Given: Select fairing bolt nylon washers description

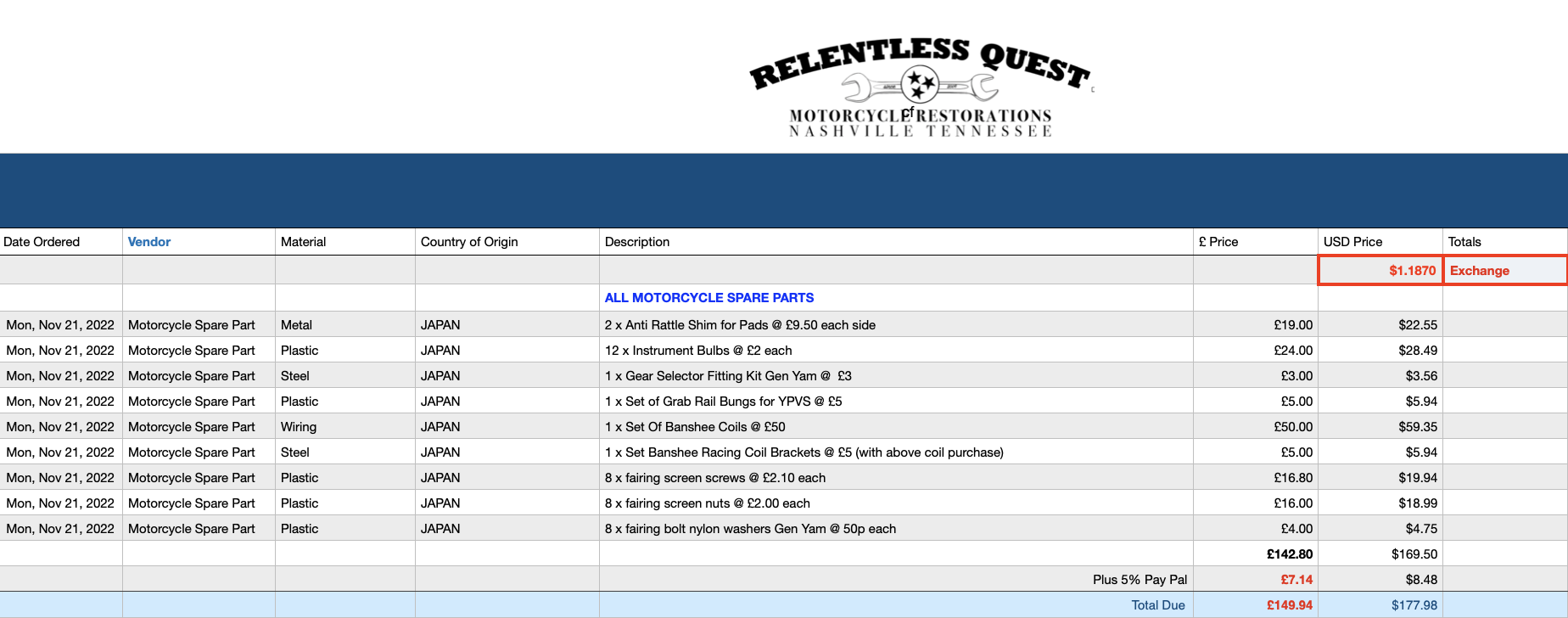Looking at the screenshot, I should pos(896,529).
